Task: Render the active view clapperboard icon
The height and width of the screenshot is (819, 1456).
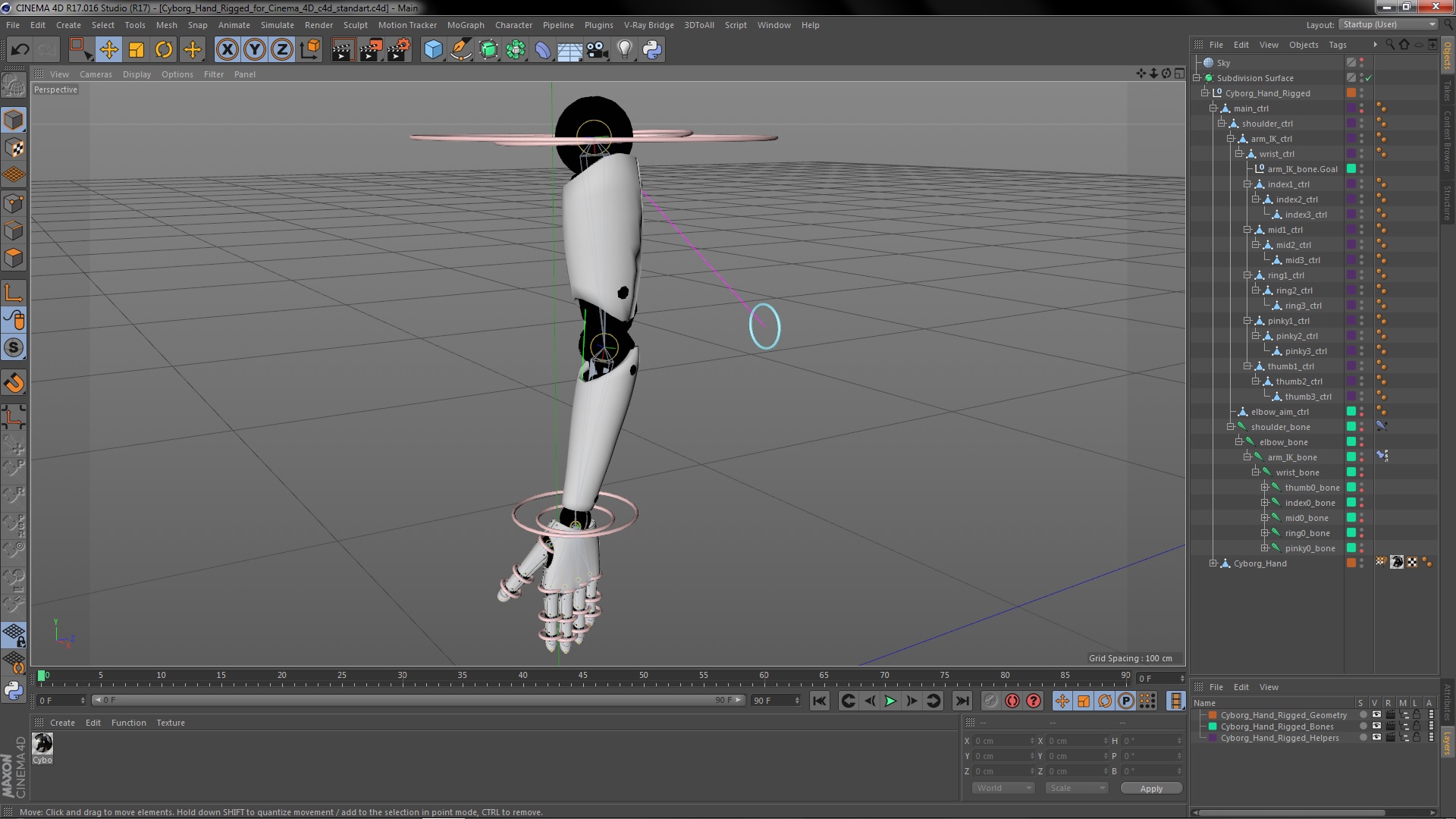Action: [x=343, y=50]
